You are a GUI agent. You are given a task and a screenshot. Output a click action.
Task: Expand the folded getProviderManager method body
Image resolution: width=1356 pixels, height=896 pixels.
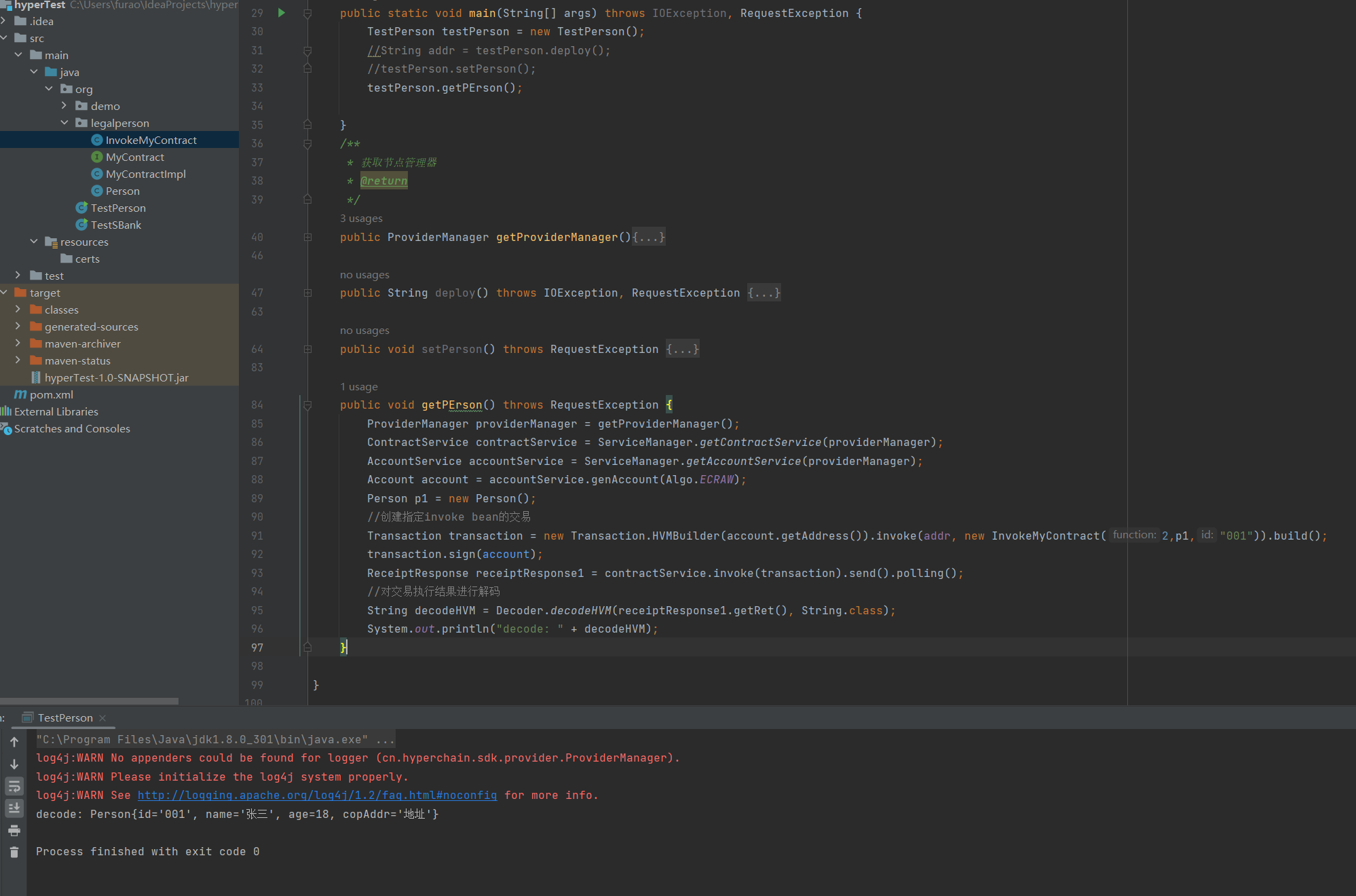coord(648,237)
